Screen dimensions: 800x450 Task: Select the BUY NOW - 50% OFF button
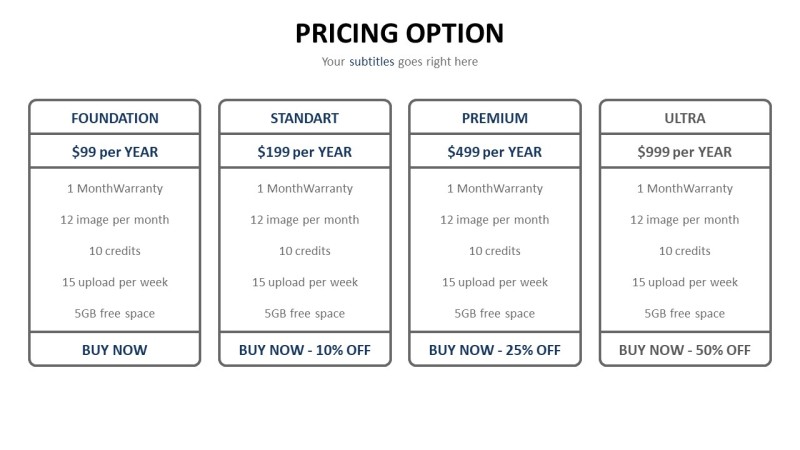coord(685,350)
